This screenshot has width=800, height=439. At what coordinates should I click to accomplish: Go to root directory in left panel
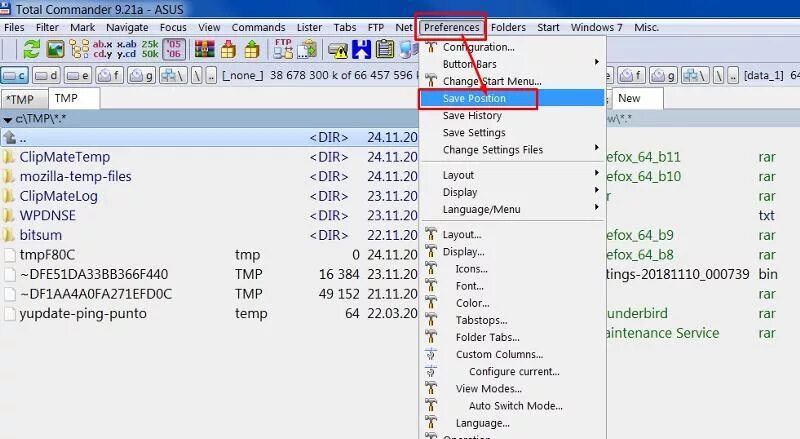(197, 76)
